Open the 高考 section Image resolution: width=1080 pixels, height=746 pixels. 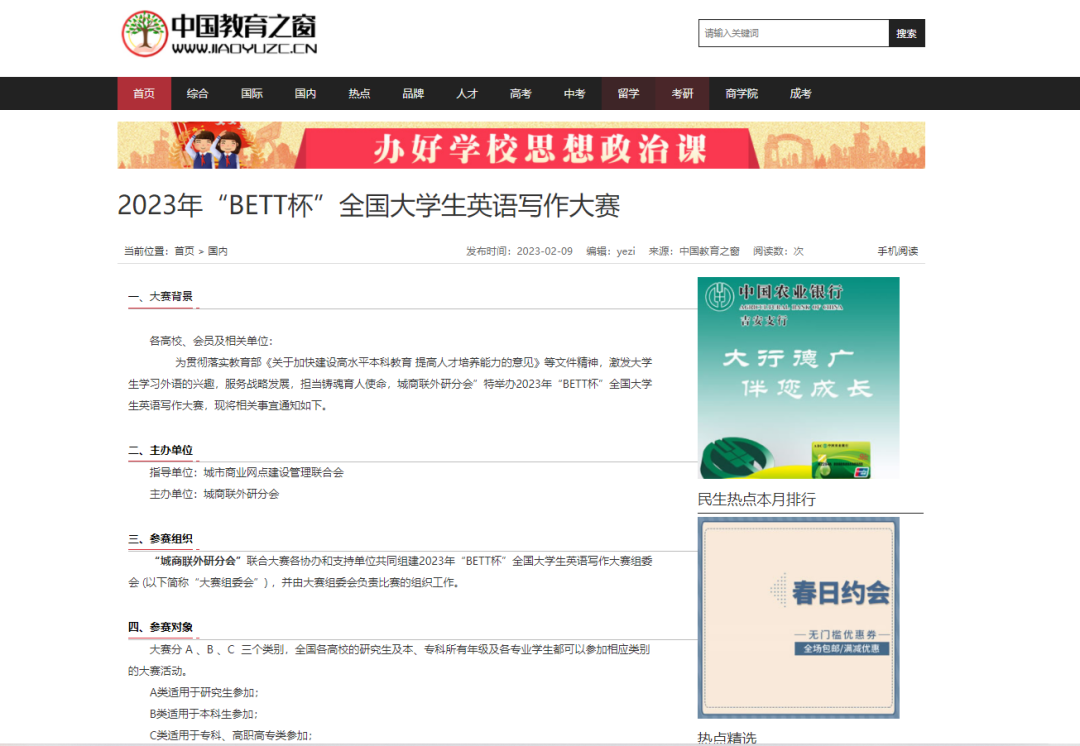520,93
